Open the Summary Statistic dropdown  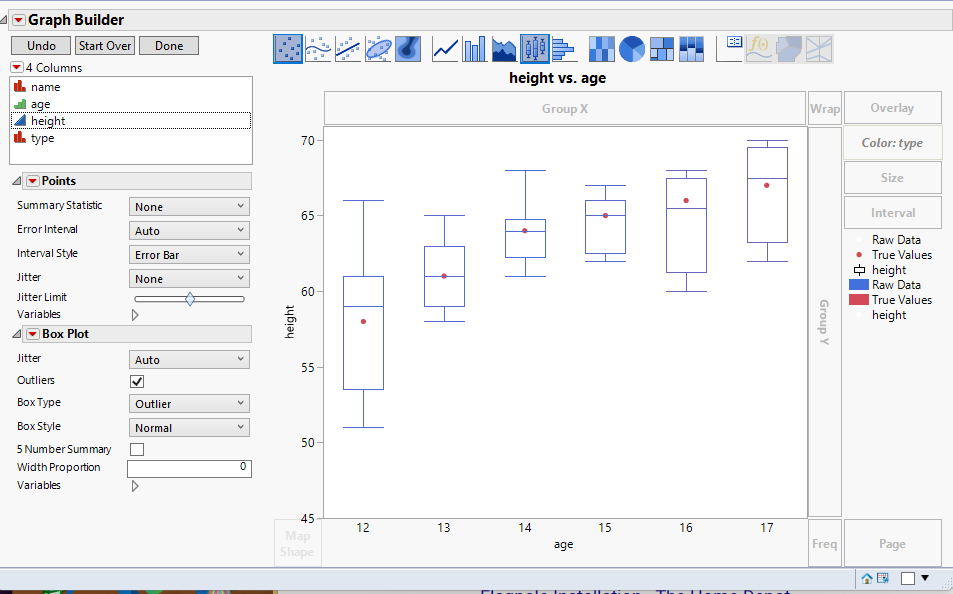(x=188, y=205)
